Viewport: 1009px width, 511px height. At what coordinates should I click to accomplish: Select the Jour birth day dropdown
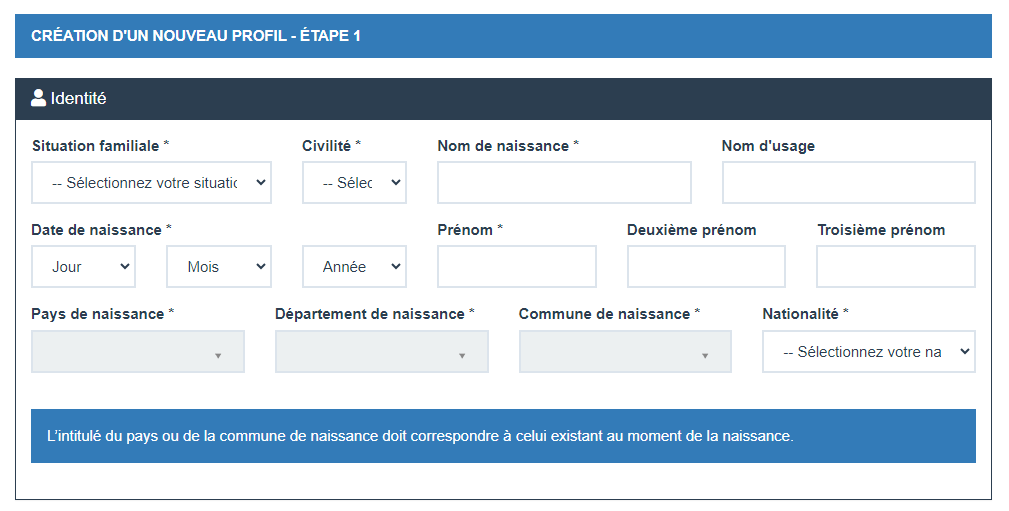pyautogui.click(x=83, y=266)
